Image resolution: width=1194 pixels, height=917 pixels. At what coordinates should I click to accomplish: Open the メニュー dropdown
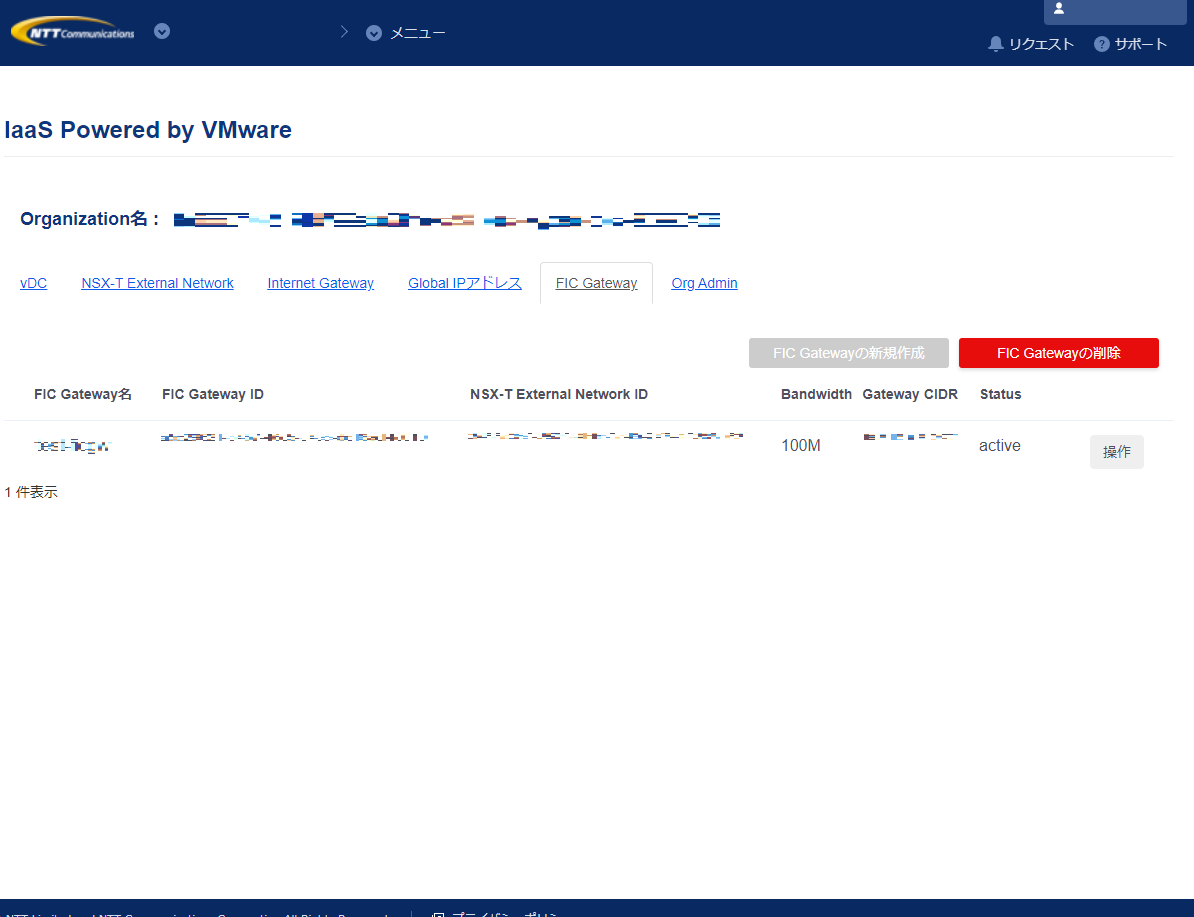pos(406,33)
